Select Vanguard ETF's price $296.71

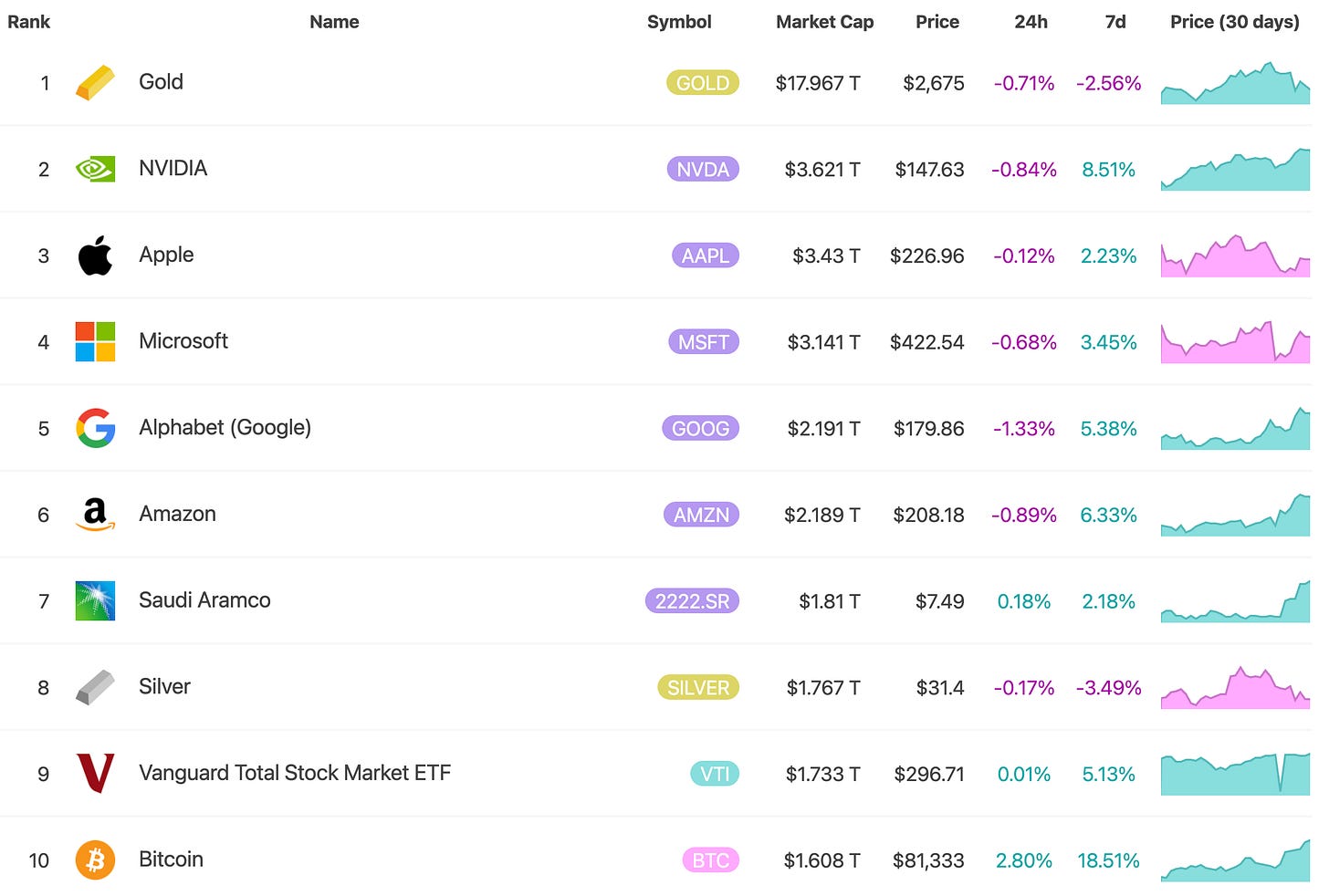[x=929, y=775]
